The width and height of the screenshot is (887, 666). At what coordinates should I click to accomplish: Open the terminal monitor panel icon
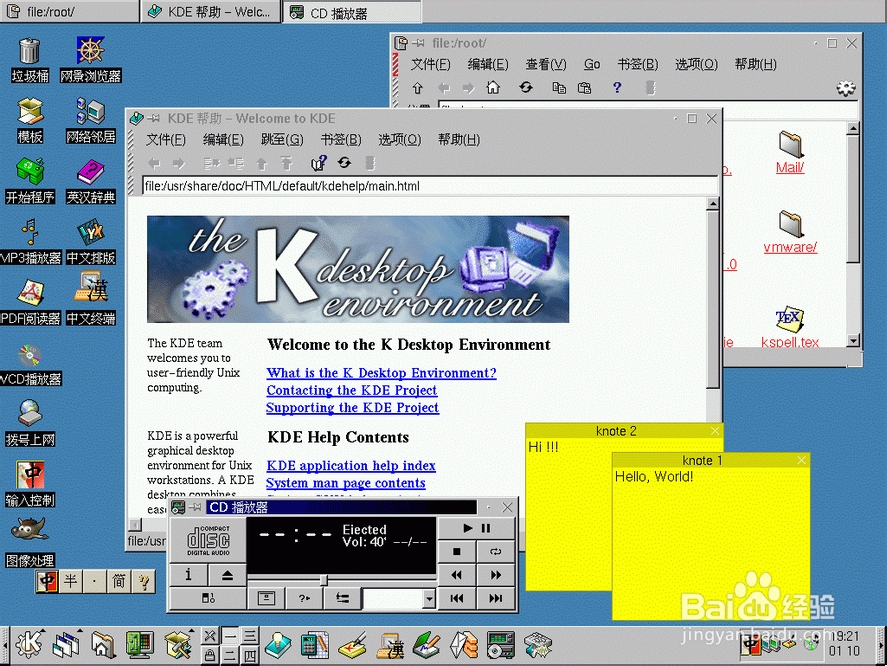point(140,644)
